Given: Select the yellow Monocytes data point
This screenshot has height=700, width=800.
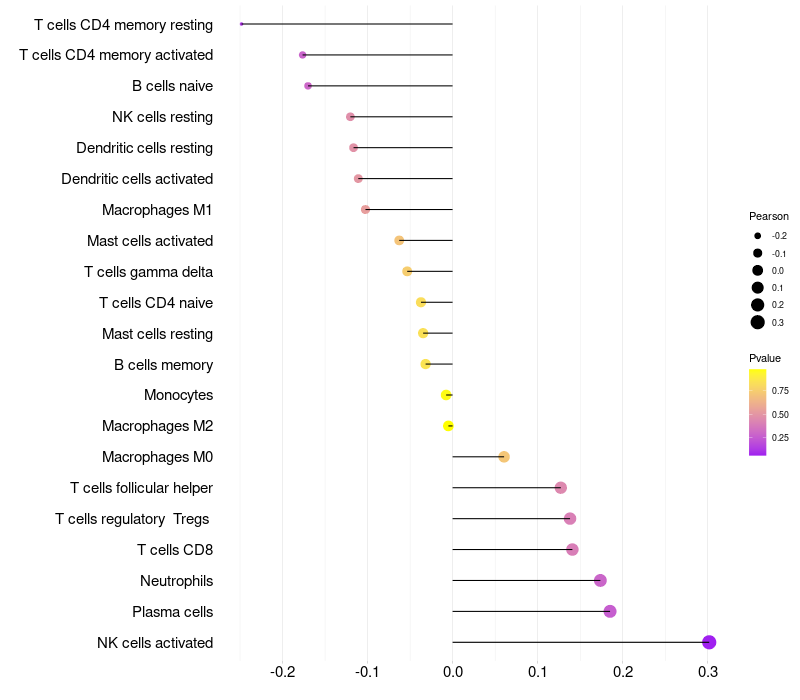Looking at the screenshot, I should coord(446,395).
